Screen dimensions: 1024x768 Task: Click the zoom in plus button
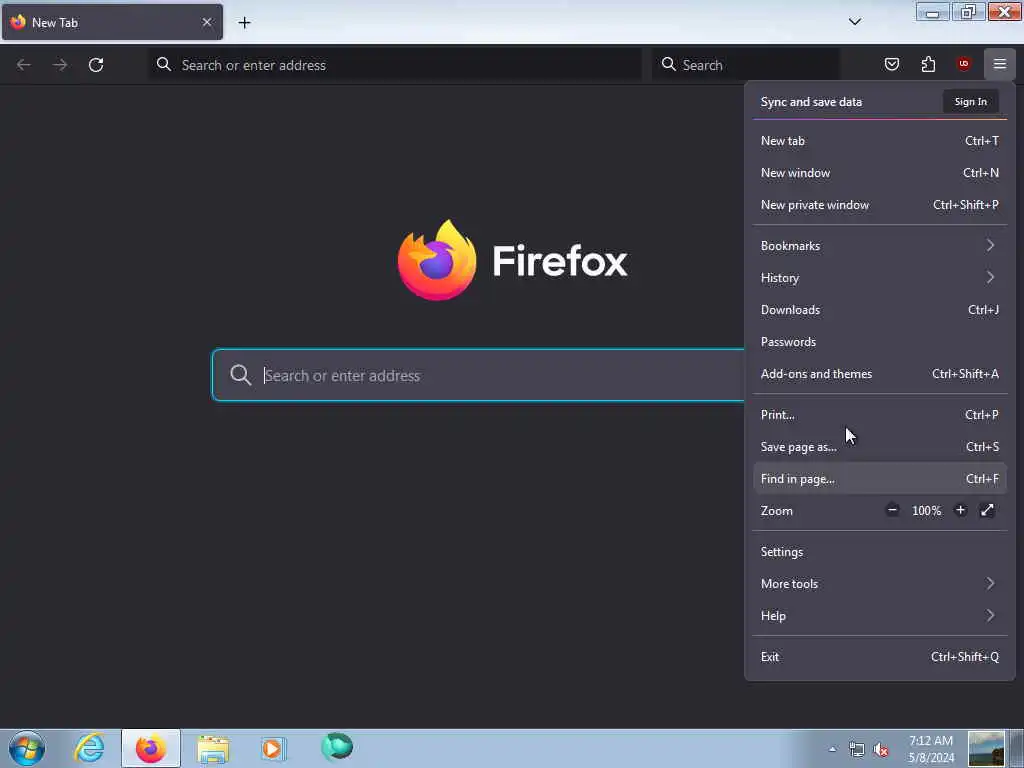[960, 510]
